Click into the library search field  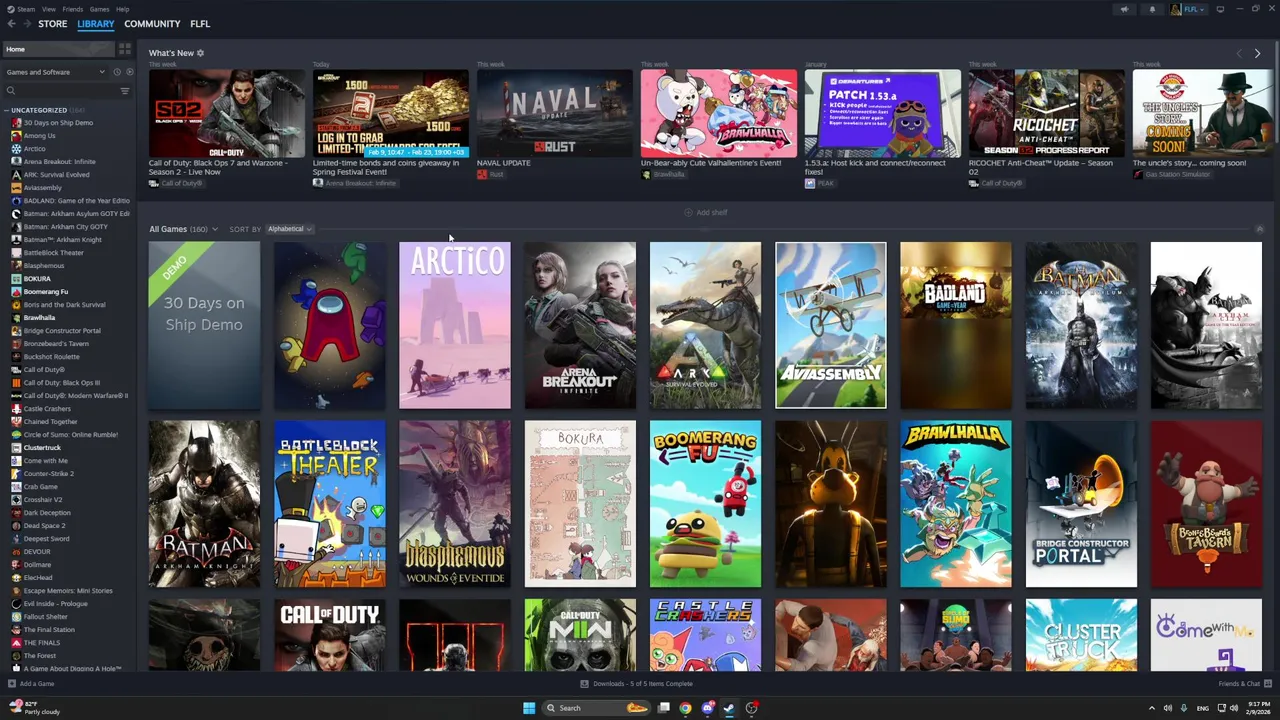coord(66,91)
